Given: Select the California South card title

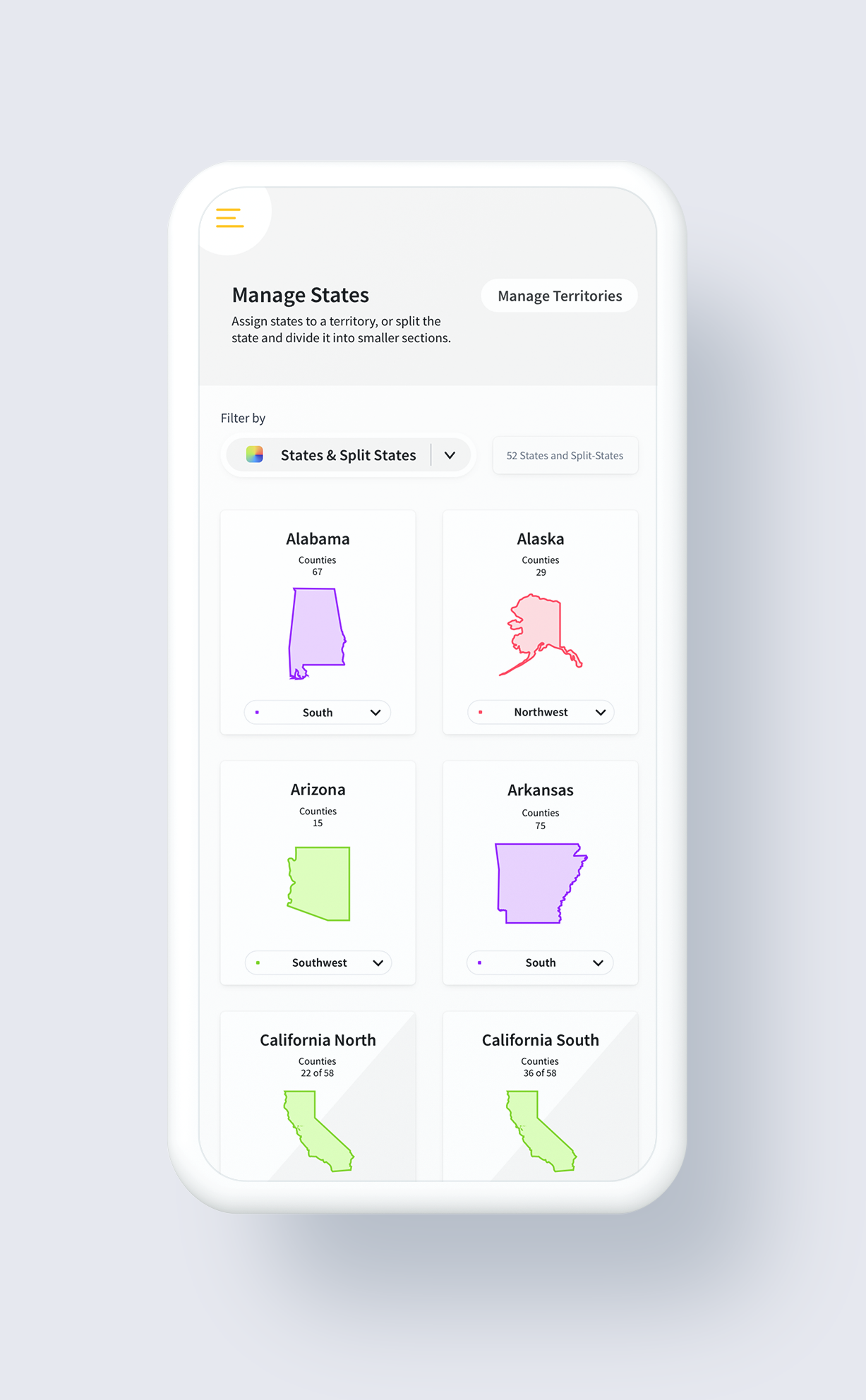Looking at the screenshot, I should pos(540,1040).
